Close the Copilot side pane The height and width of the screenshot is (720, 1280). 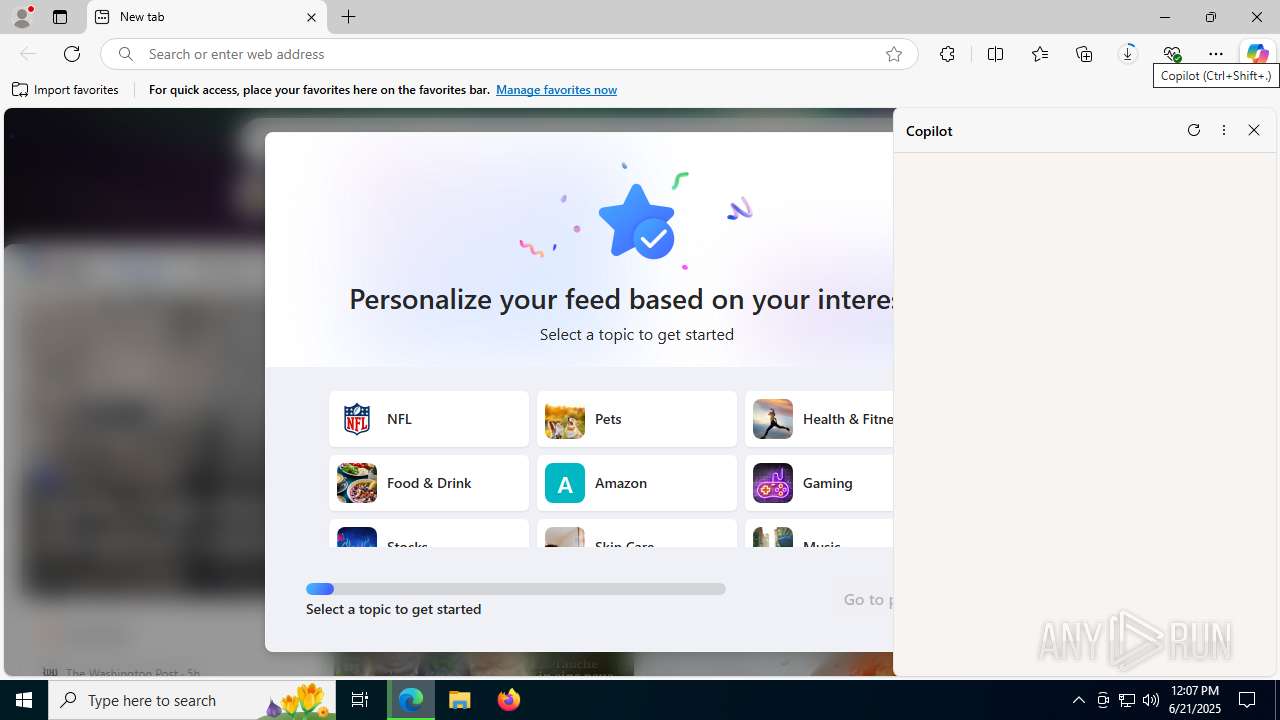pos(1254,130)
